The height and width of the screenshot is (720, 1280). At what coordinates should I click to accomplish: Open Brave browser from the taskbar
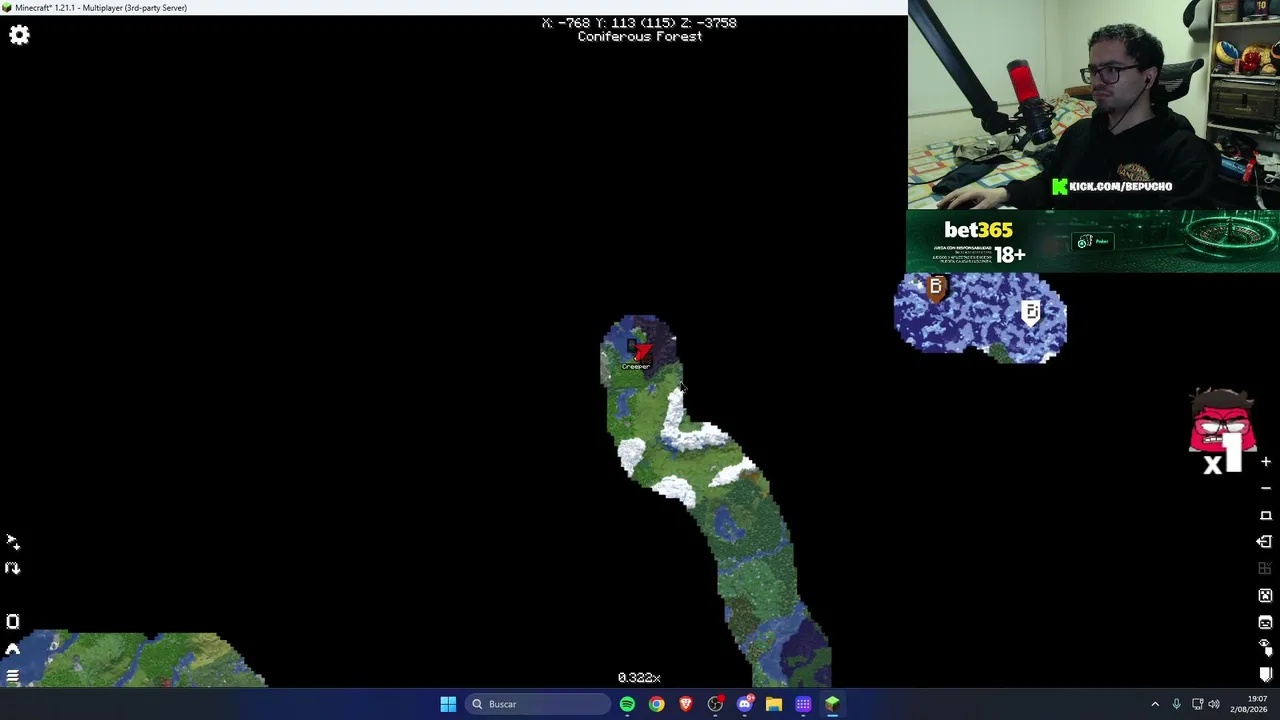(686, 704)
